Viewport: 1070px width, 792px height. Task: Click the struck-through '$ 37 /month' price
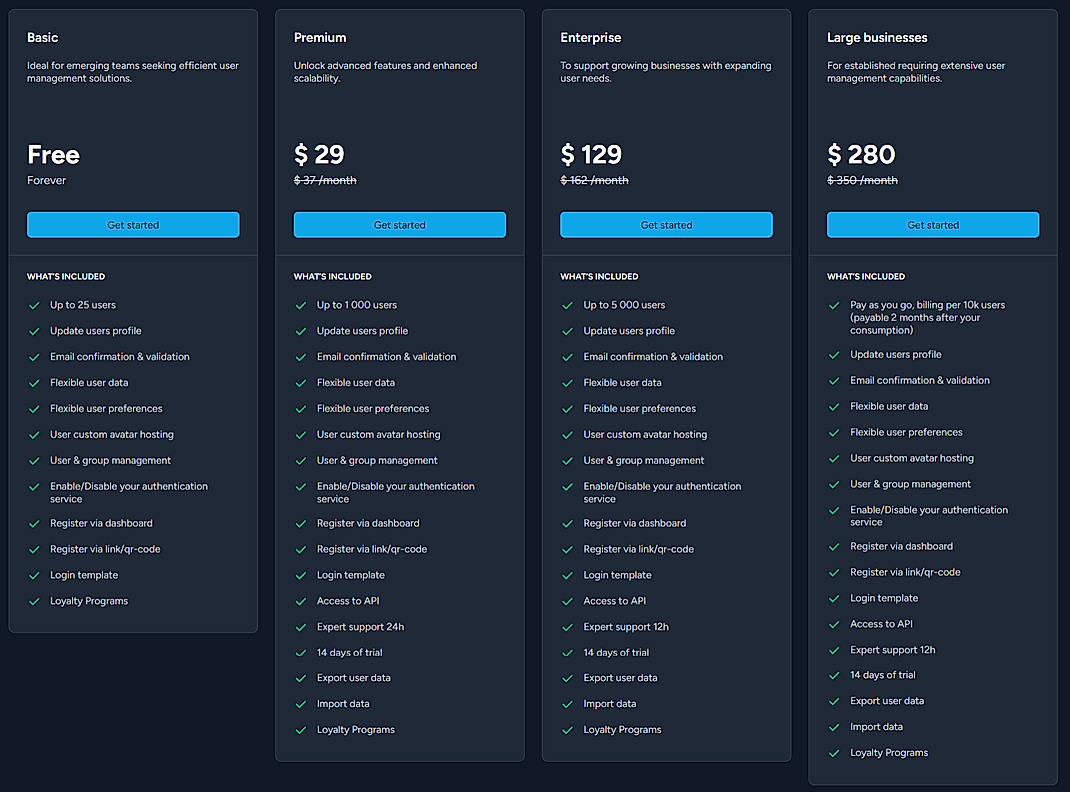click(325, 180)
